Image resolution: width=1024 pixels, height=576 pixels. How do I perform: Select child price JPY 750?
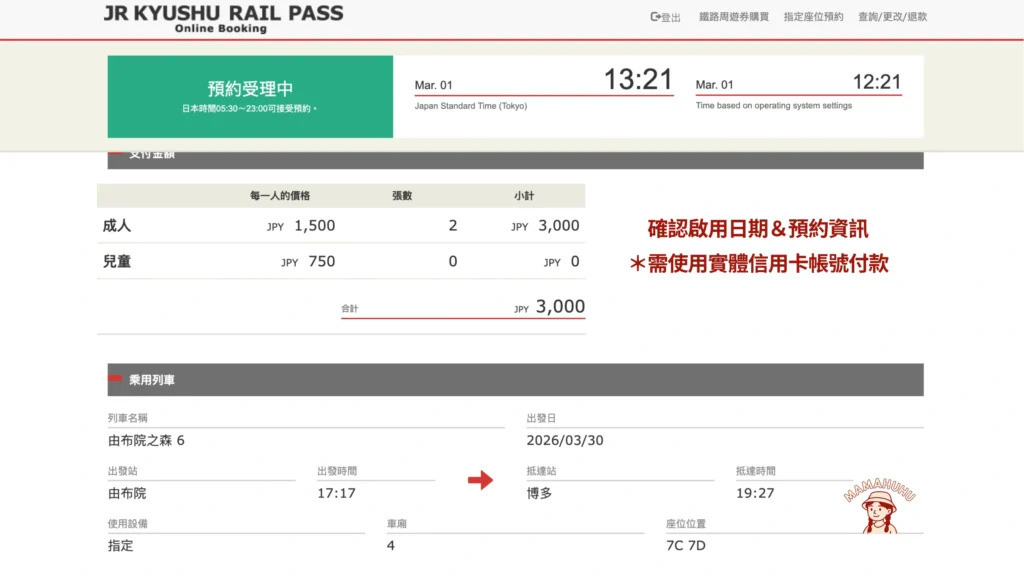coord(308,262)
